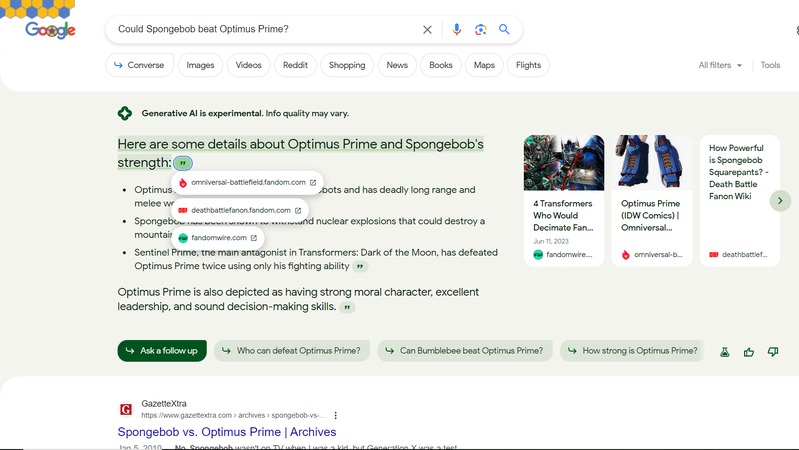This screenshot has width=799, height=450.
Task: Open the Books tab
Action: 441,65
